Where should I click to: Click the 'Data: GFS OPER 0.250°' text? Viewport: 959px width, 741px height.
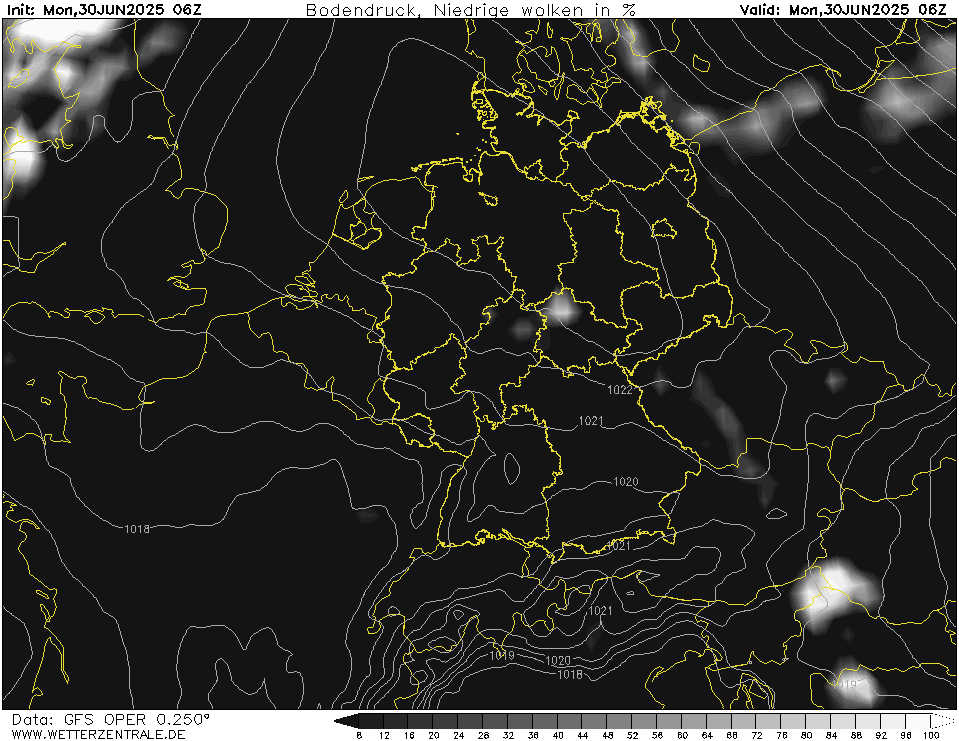111,719
